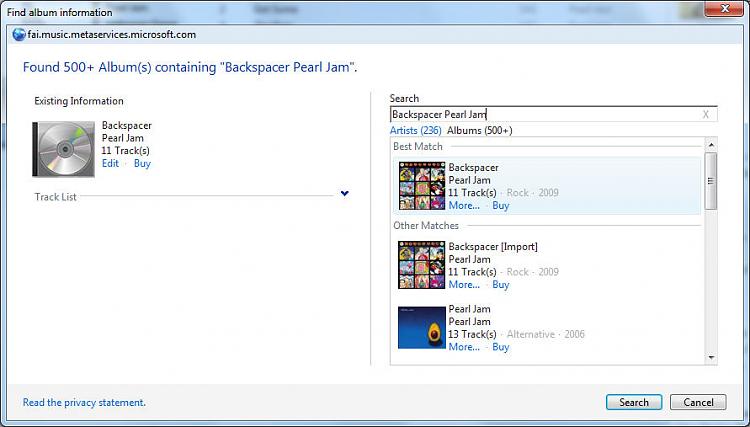750x427 pixels.
Task: Close the Find album information dialog
Action: 724,9
